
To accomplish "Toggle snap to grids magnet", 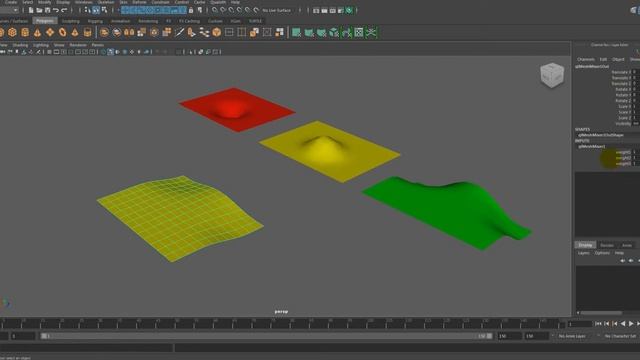I will 215,10.
